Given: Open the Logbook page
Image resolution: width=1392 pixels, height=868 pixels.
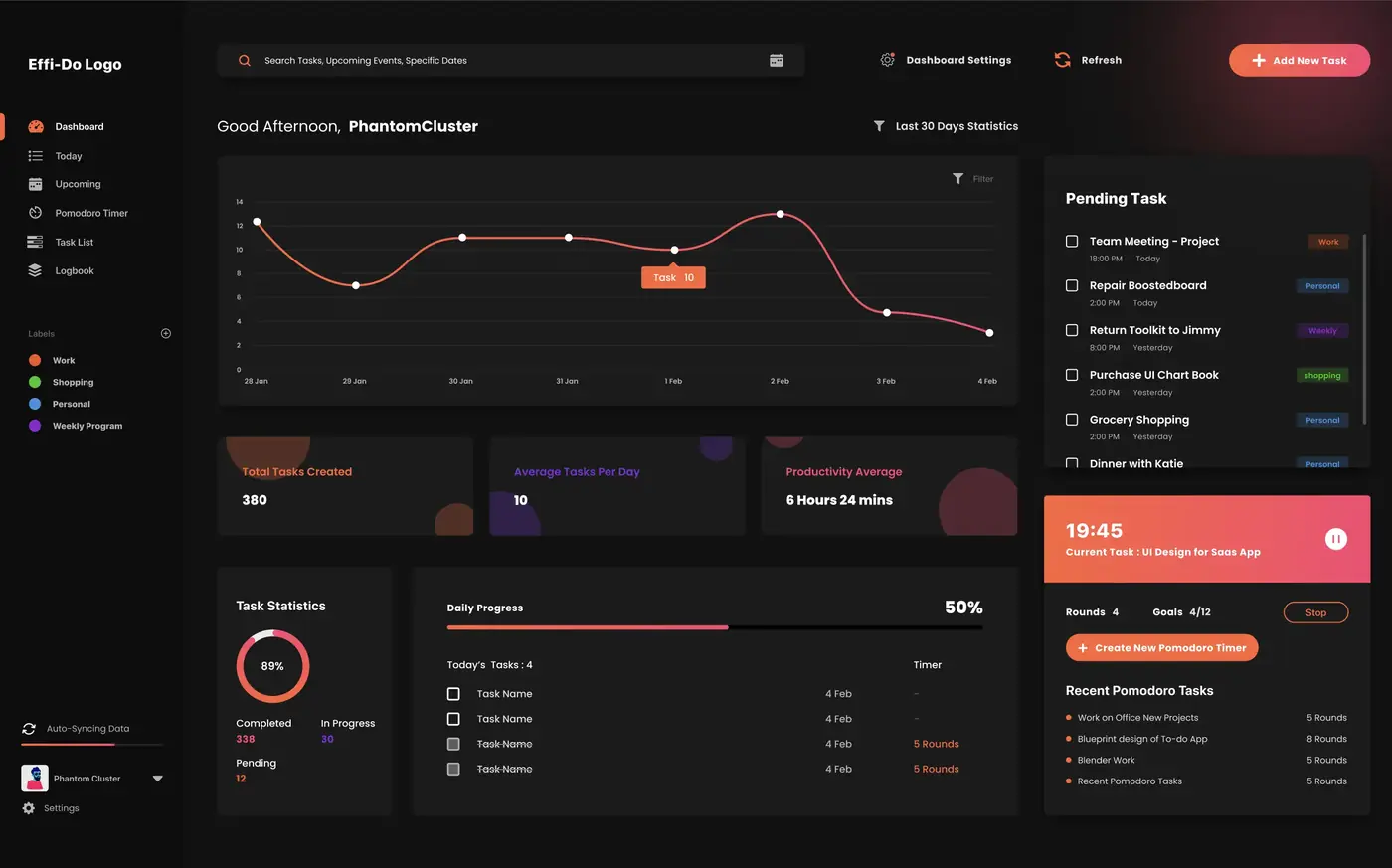Looking at the screenshot, I should [x=75, y=270].
